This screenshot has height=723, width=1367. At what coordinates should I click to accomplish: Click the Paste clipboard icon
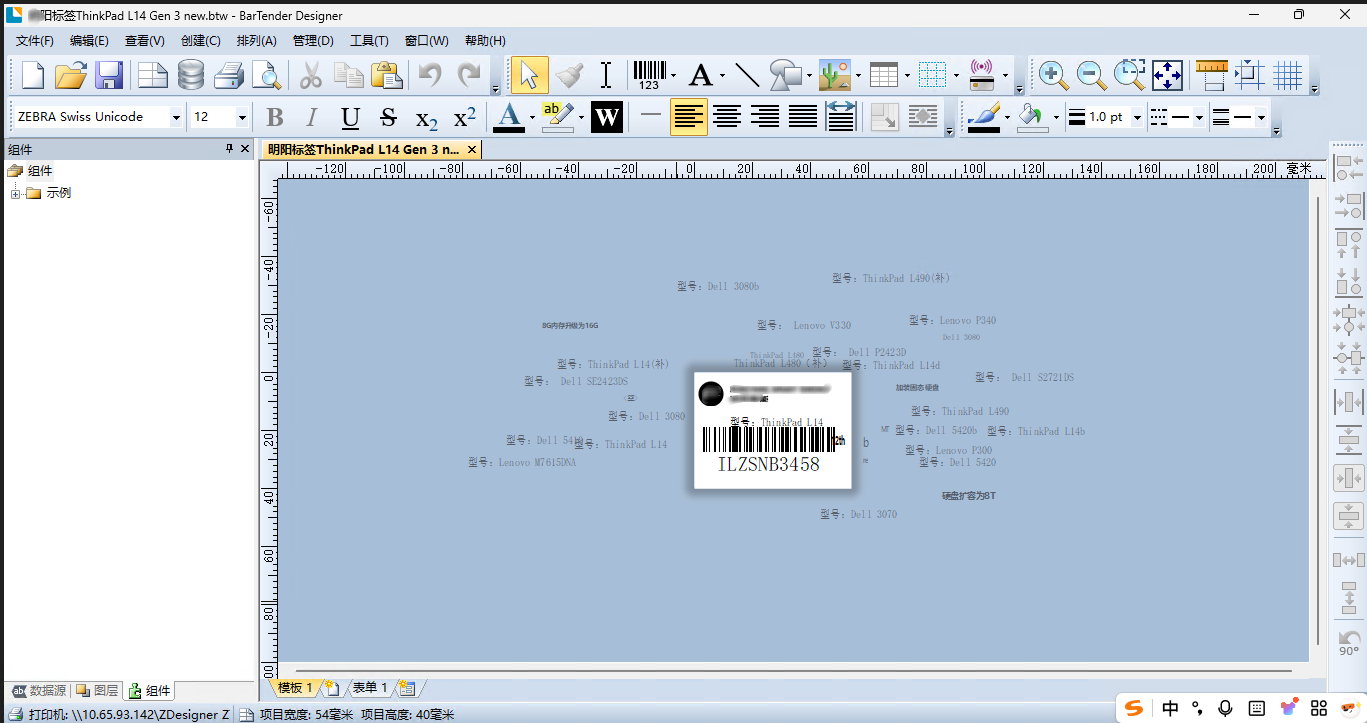(386, 75)
